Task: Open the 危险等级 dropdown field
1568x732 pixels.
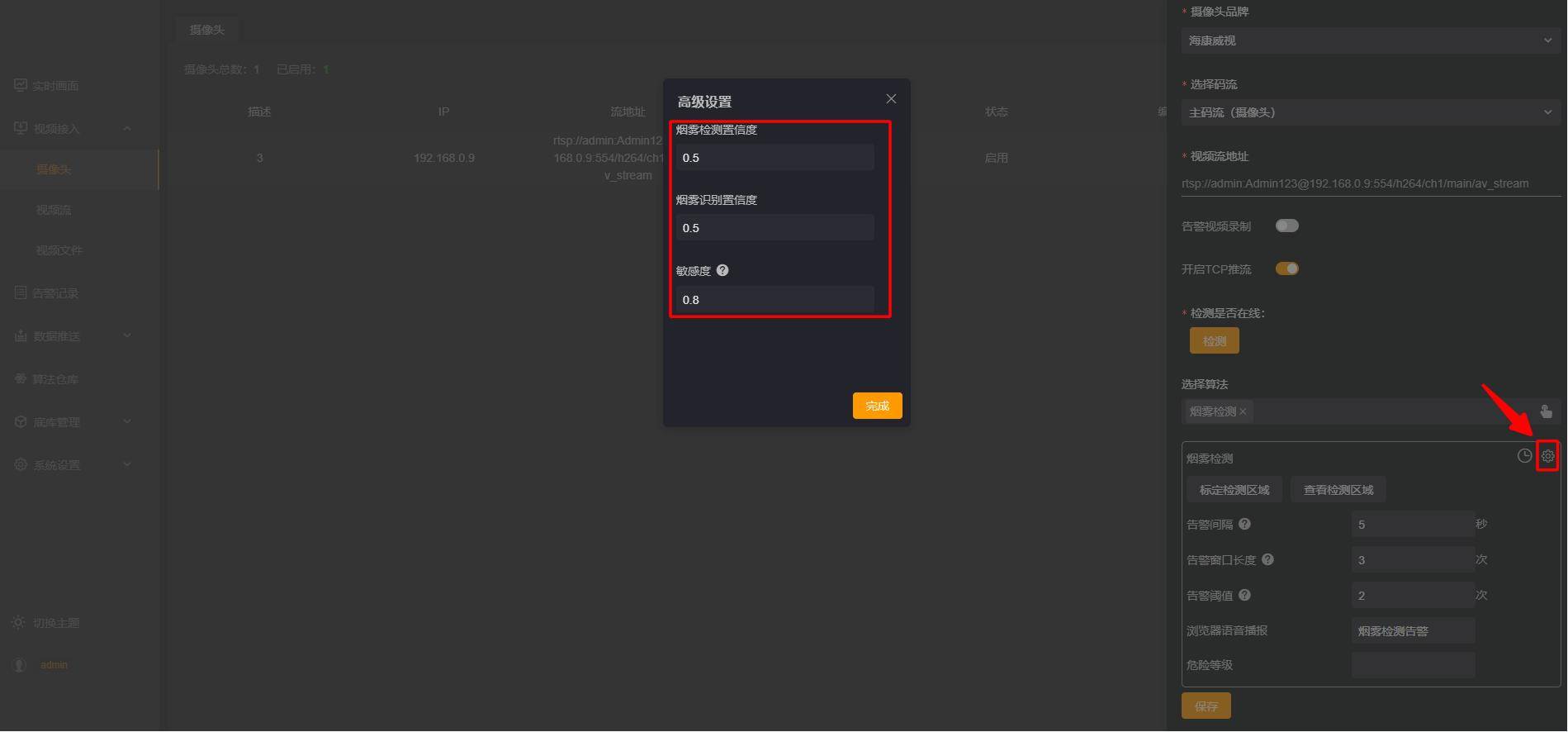Action: pyautogui.click(x=1413, y=665)
